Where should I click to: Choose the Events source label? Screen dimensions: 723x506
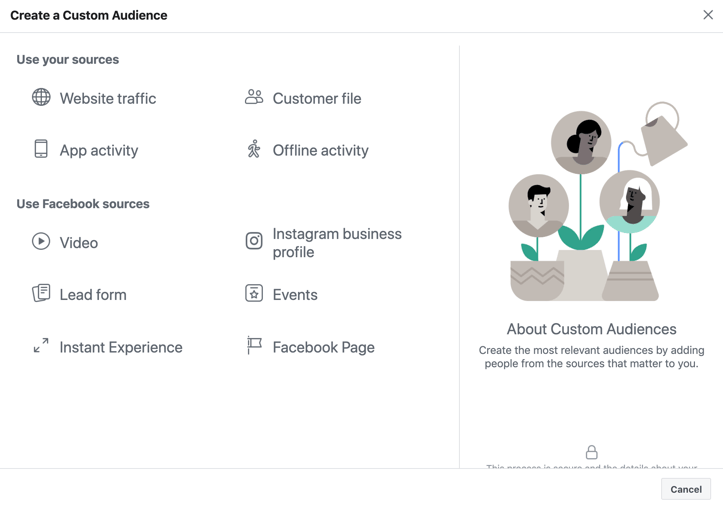click(295, 295)
